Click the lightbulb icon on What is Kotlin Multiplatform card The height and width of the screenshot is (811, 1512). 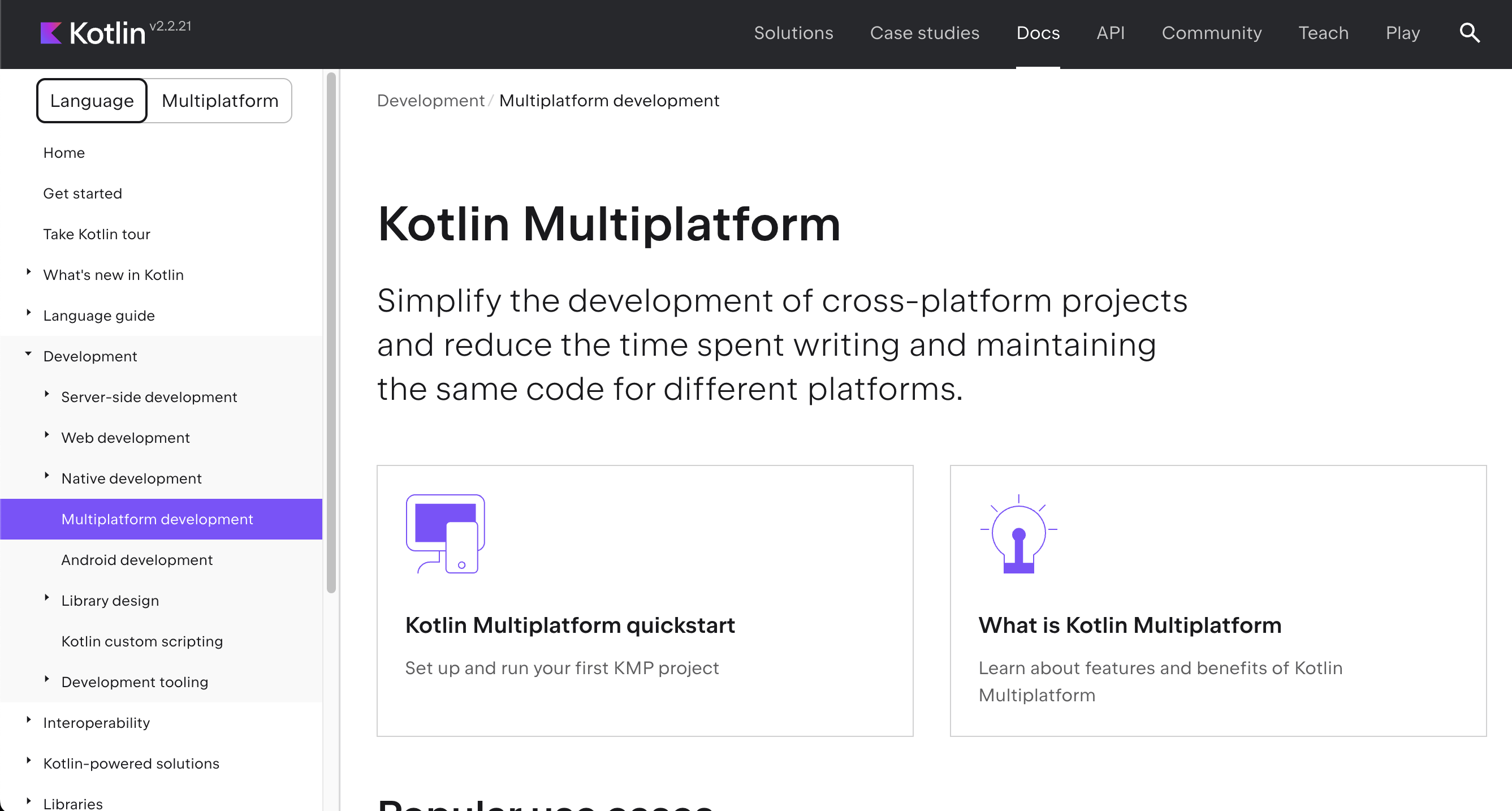[1018, 534]
